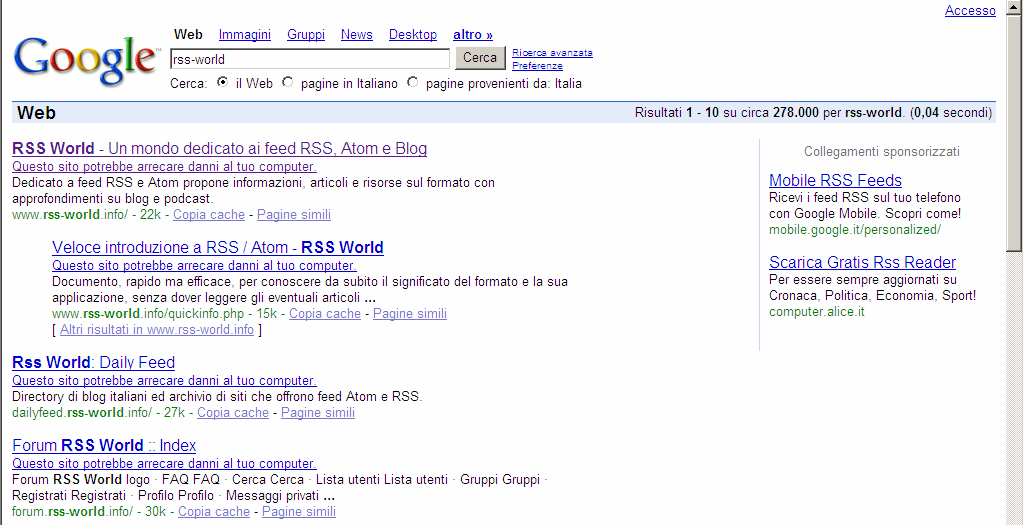Click the search field containing rss-world
The height and width of the screenshot is (525, 1024).
[x=310, y=59]
